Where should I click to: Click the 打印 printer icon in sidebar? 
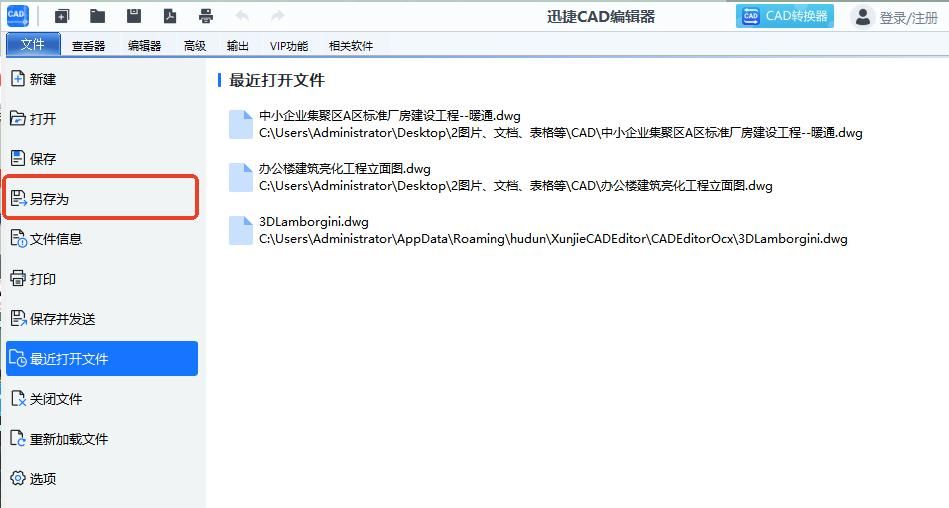click(18, 278)
